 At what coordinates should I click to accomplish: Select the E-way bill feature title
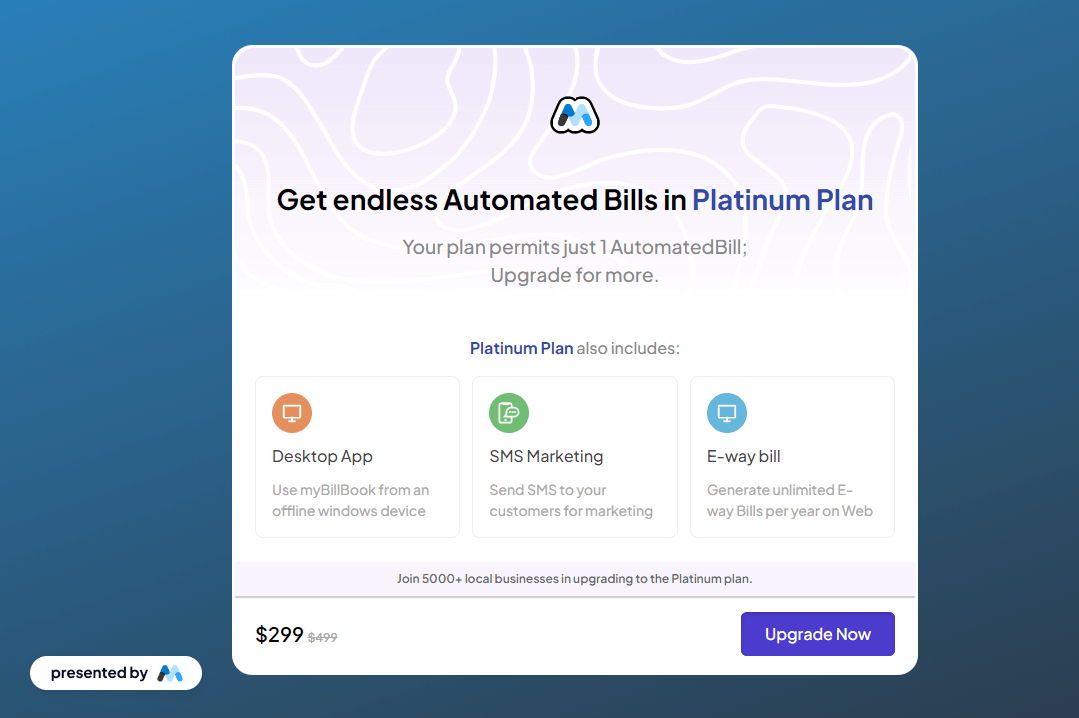[743, 456]
